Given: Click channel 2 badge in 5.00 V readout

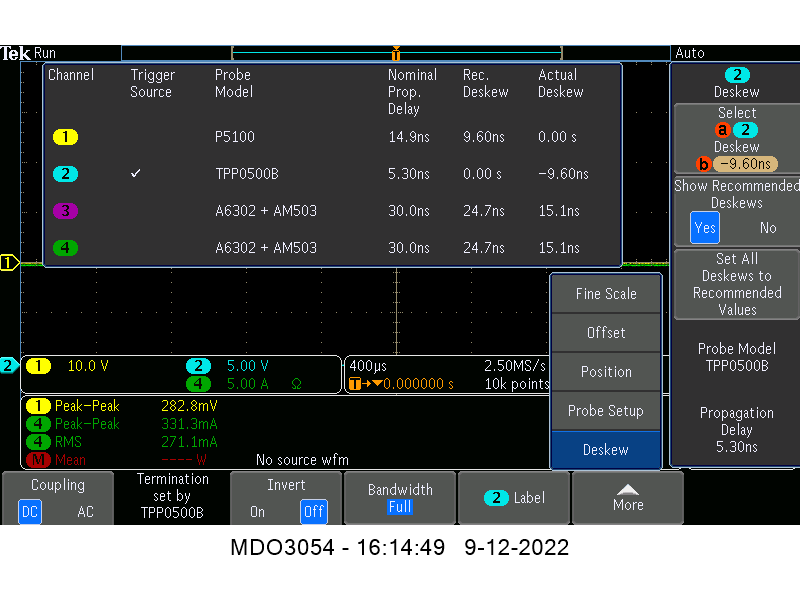Looking at the screenshot, I should coord(198,366).
